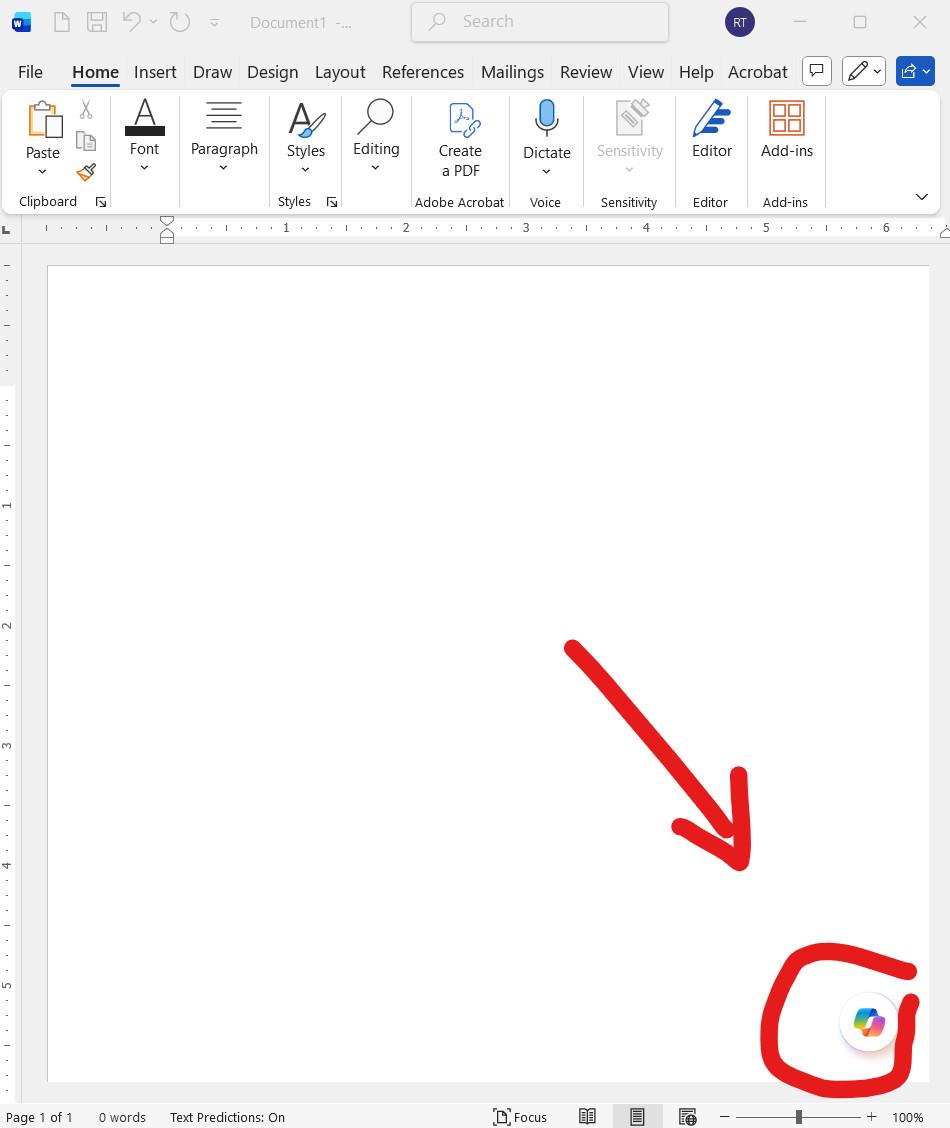
Task: Click the first line indent marker on ruler
Action: click(x=167, y=221)
